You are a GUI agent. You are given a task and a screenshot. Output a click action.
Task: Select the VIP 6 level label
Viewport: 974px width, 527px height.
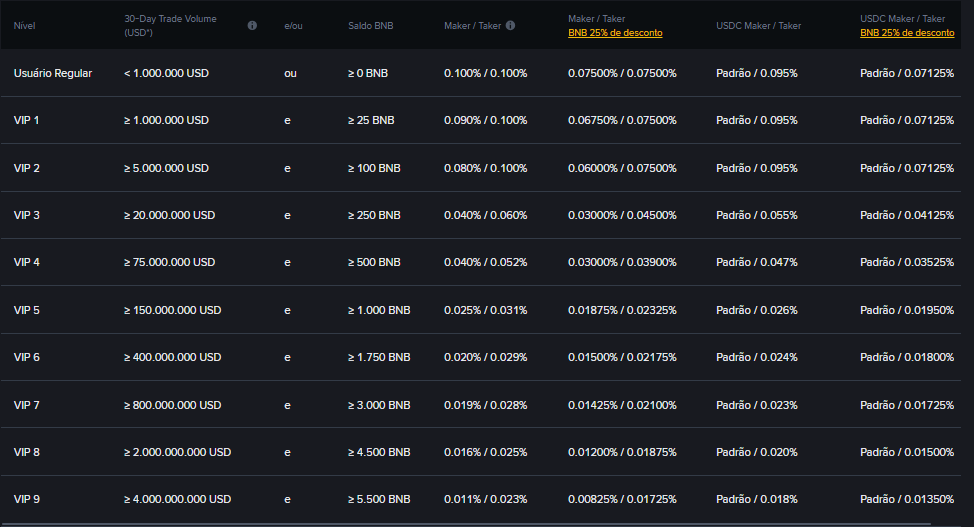(x=27, y=357)
